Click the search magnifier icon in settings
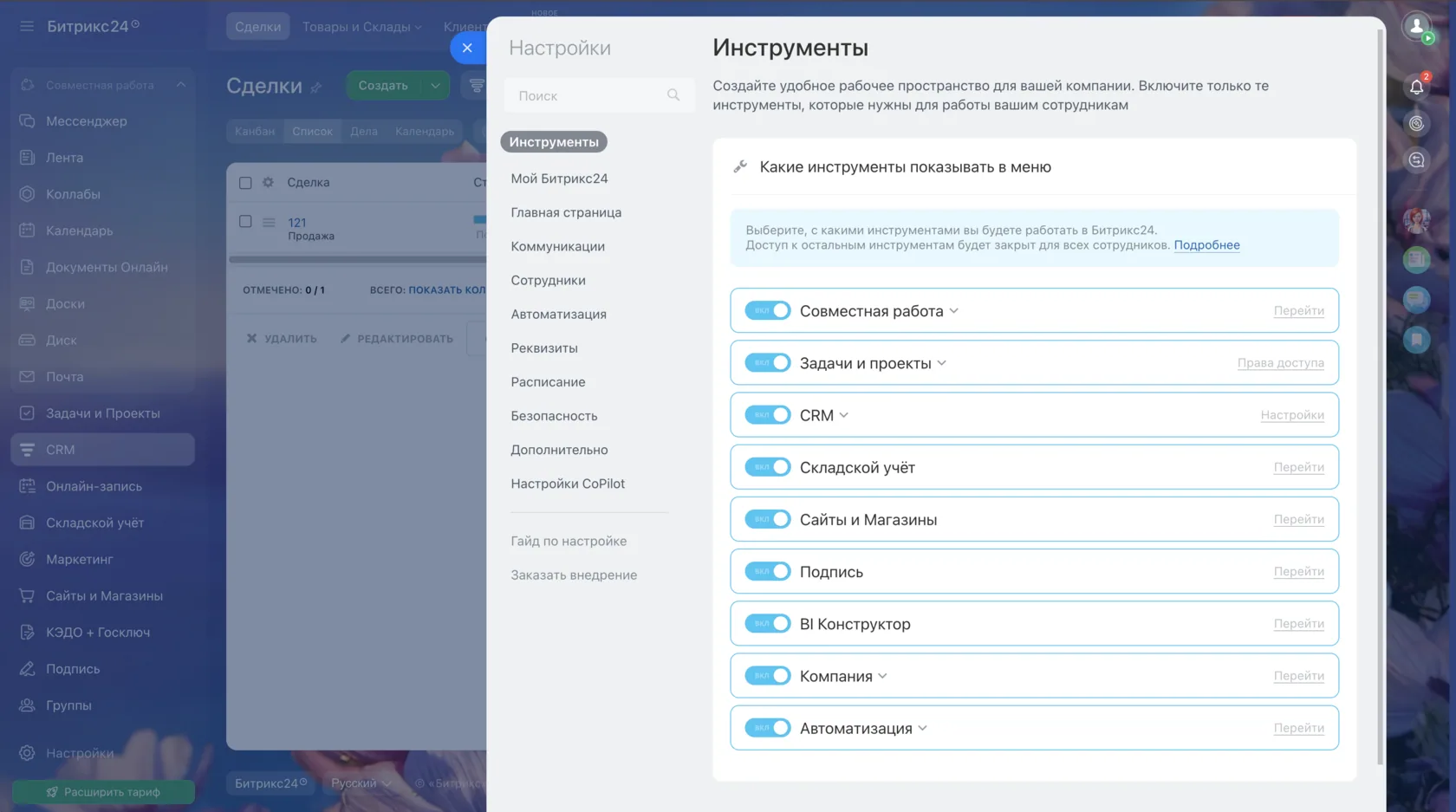 coord(673,95)
